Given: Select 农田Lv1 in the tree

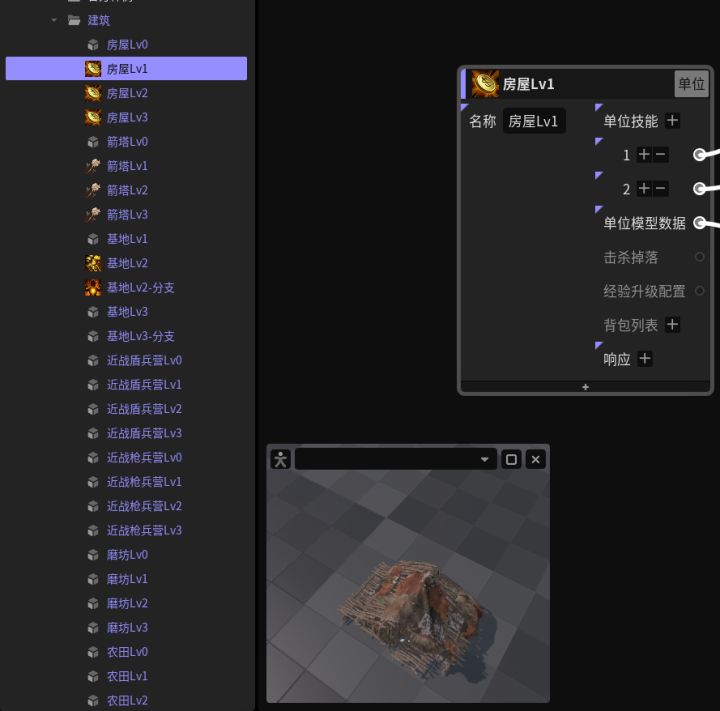Looking at the screenshot, I should [127, 676].
